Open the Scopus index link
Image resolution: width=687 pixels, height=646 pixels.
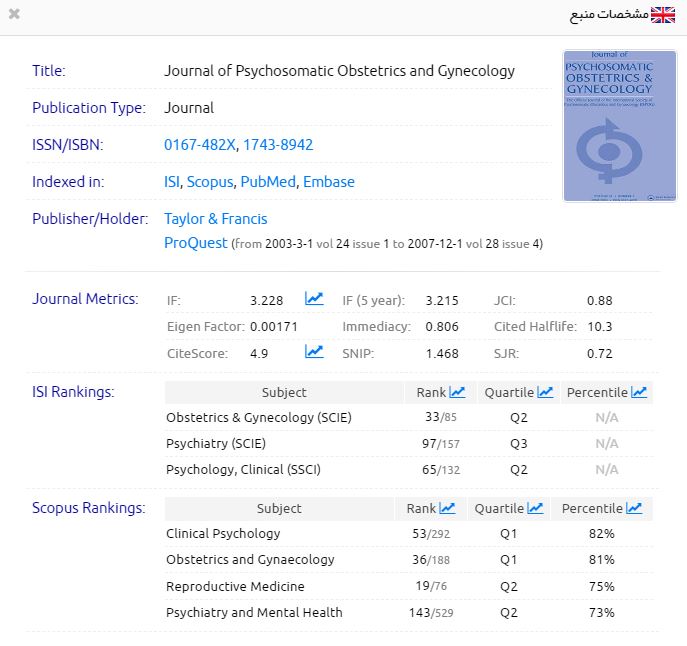[x=210, y=182]
